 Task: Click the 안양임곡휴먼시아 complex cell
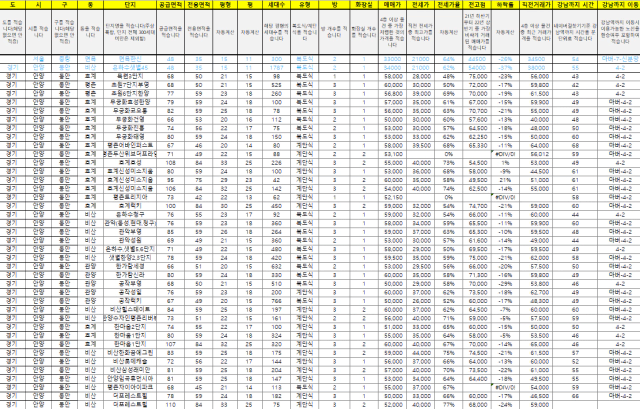click(130, 378)
